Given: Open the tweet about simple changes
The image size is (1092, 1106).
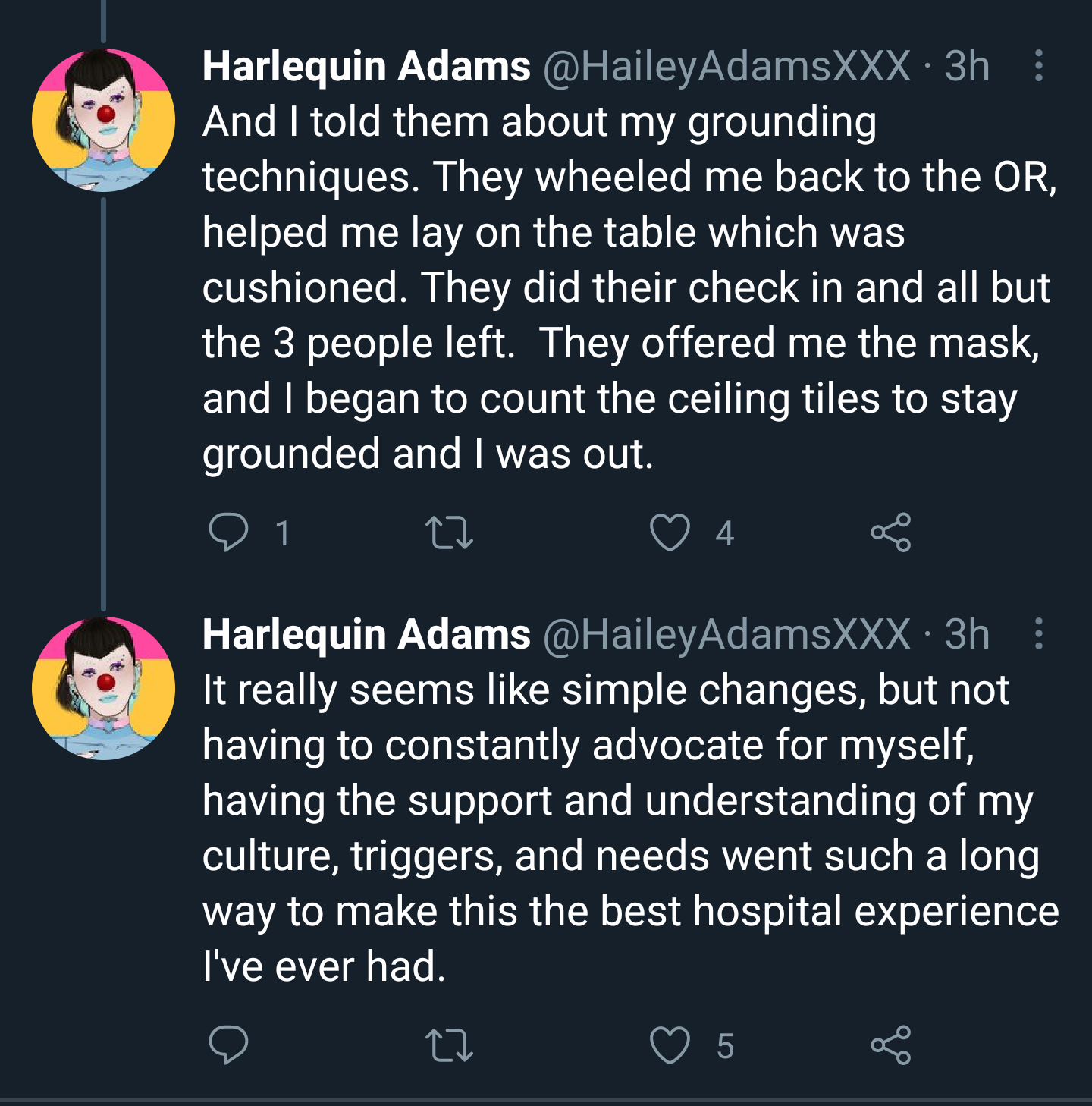Looking at the screenshot, I should click(x=629, y=828).
